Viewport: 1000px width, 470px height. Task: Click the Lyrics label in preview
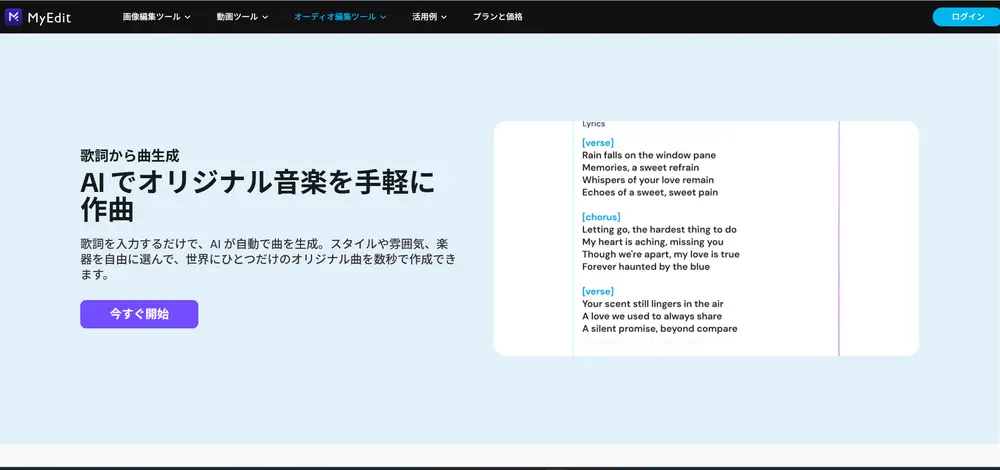click(594, 124)
